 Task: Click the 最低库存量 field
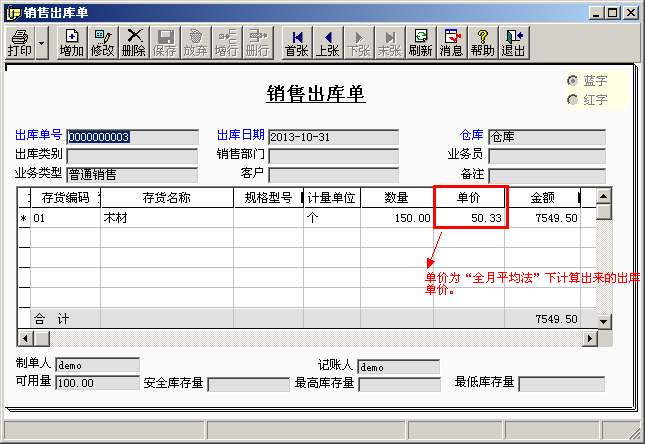click(561, 384)
